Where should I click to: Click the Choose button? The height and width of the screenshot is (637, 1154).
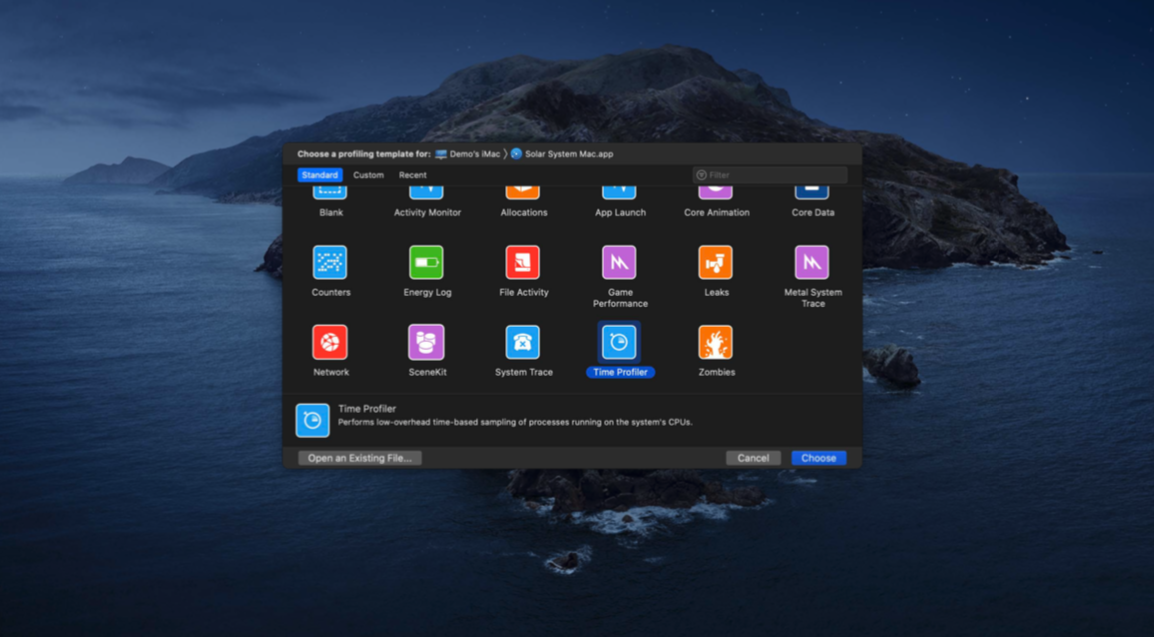click(818, 458)
